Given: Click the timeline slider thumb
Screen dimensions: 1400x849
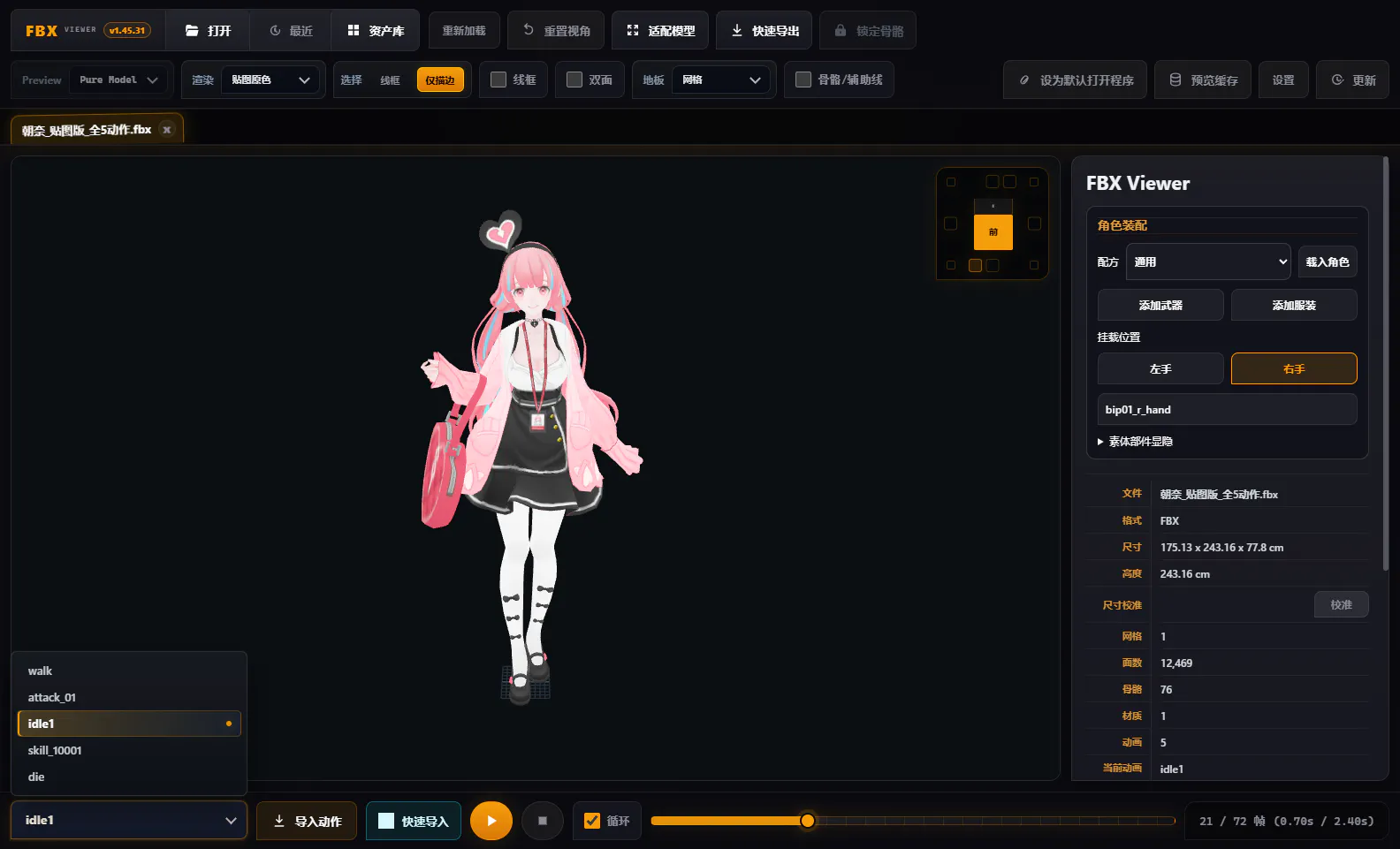Looking at the screenshot, I should click(807, 822).
